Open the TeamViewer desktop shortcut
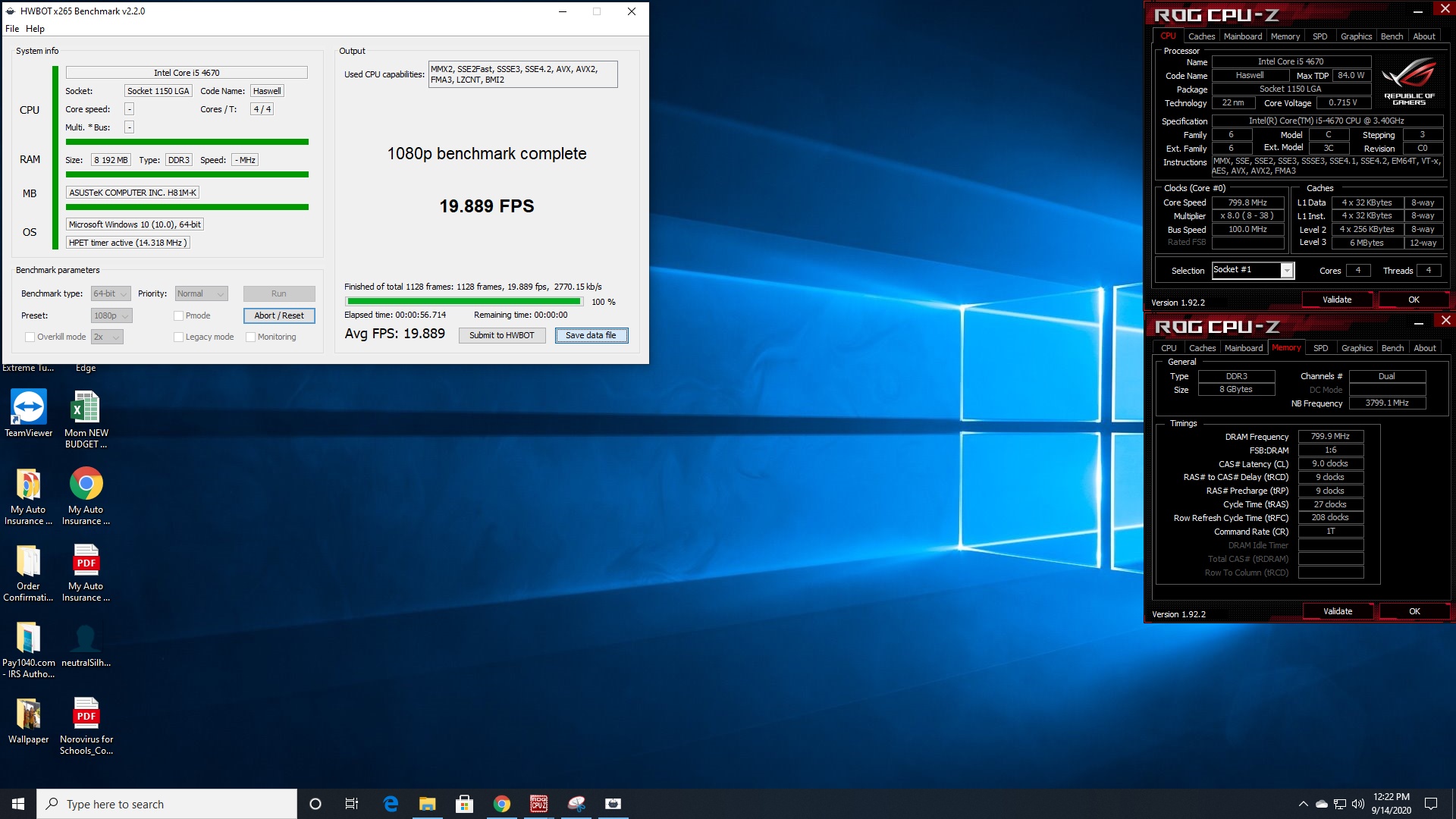 point(29,413)
